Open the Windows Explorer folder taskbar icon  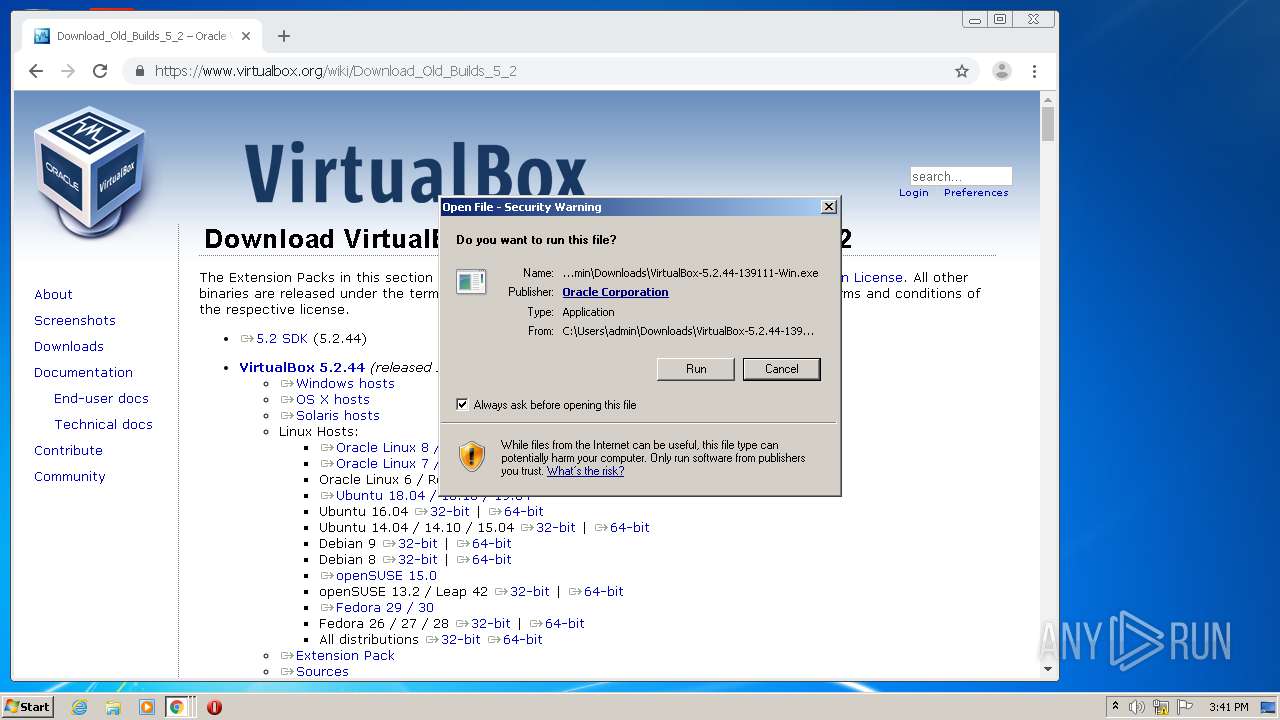click(113, 707)
